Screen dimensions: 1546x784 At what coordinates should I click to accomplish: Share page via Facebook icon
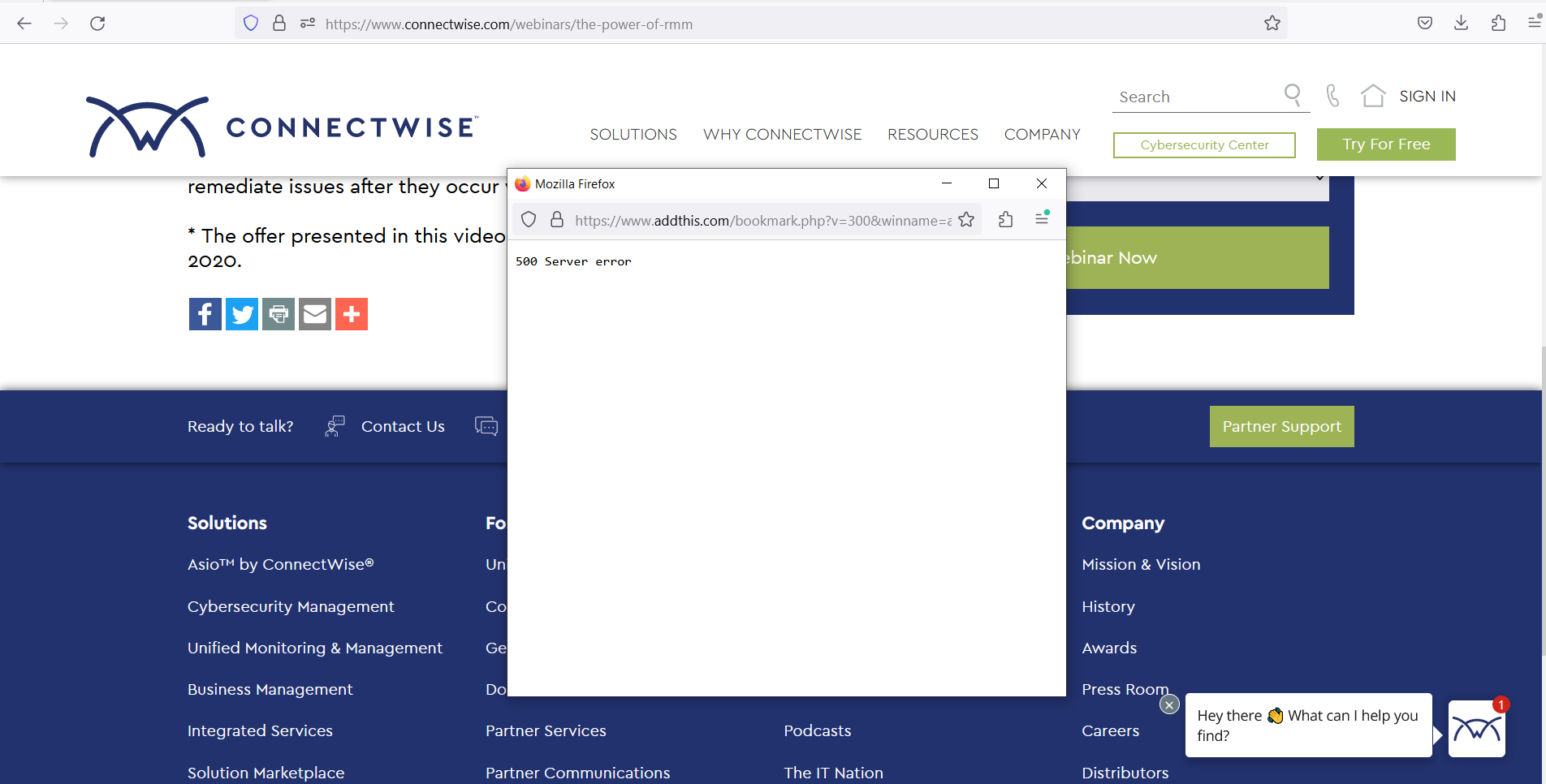click(x=205, y=314)
